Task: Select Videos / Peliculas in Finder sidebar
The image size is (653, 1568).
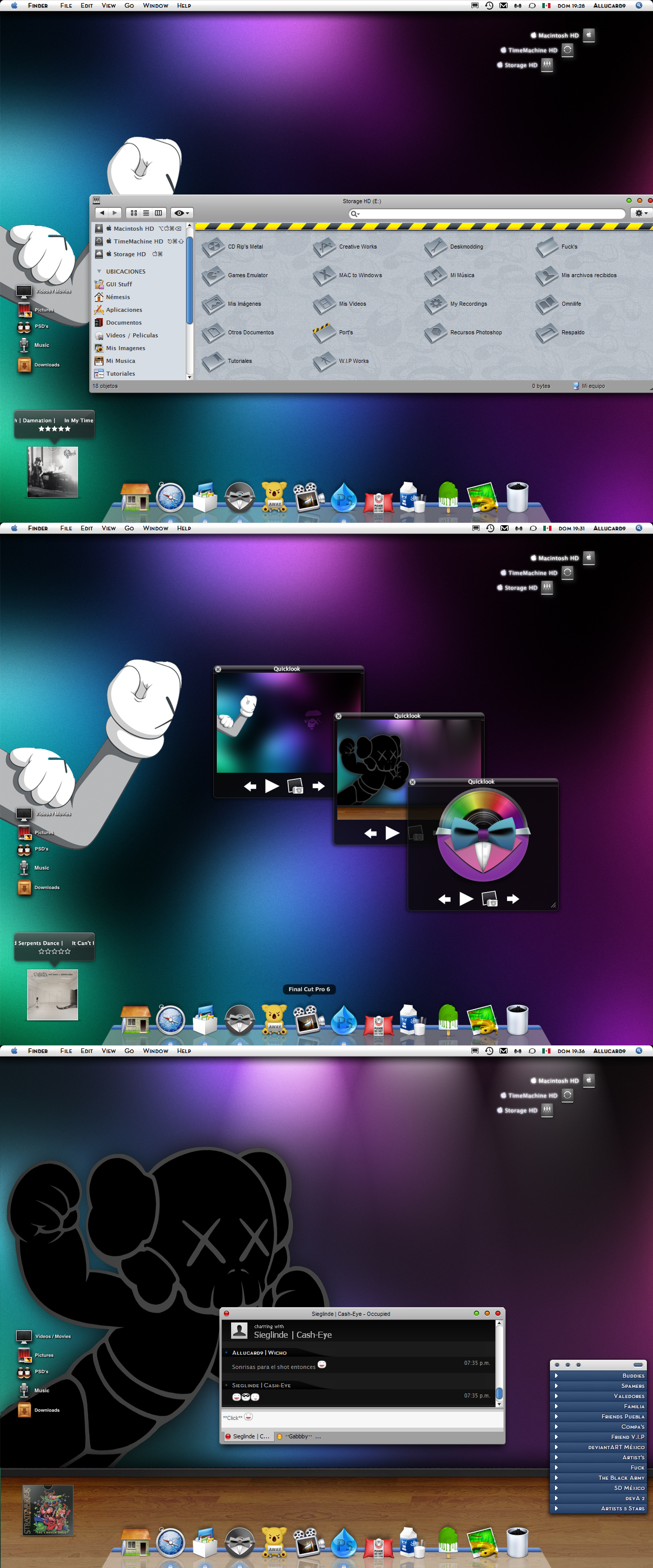Action: click(127, 335)
